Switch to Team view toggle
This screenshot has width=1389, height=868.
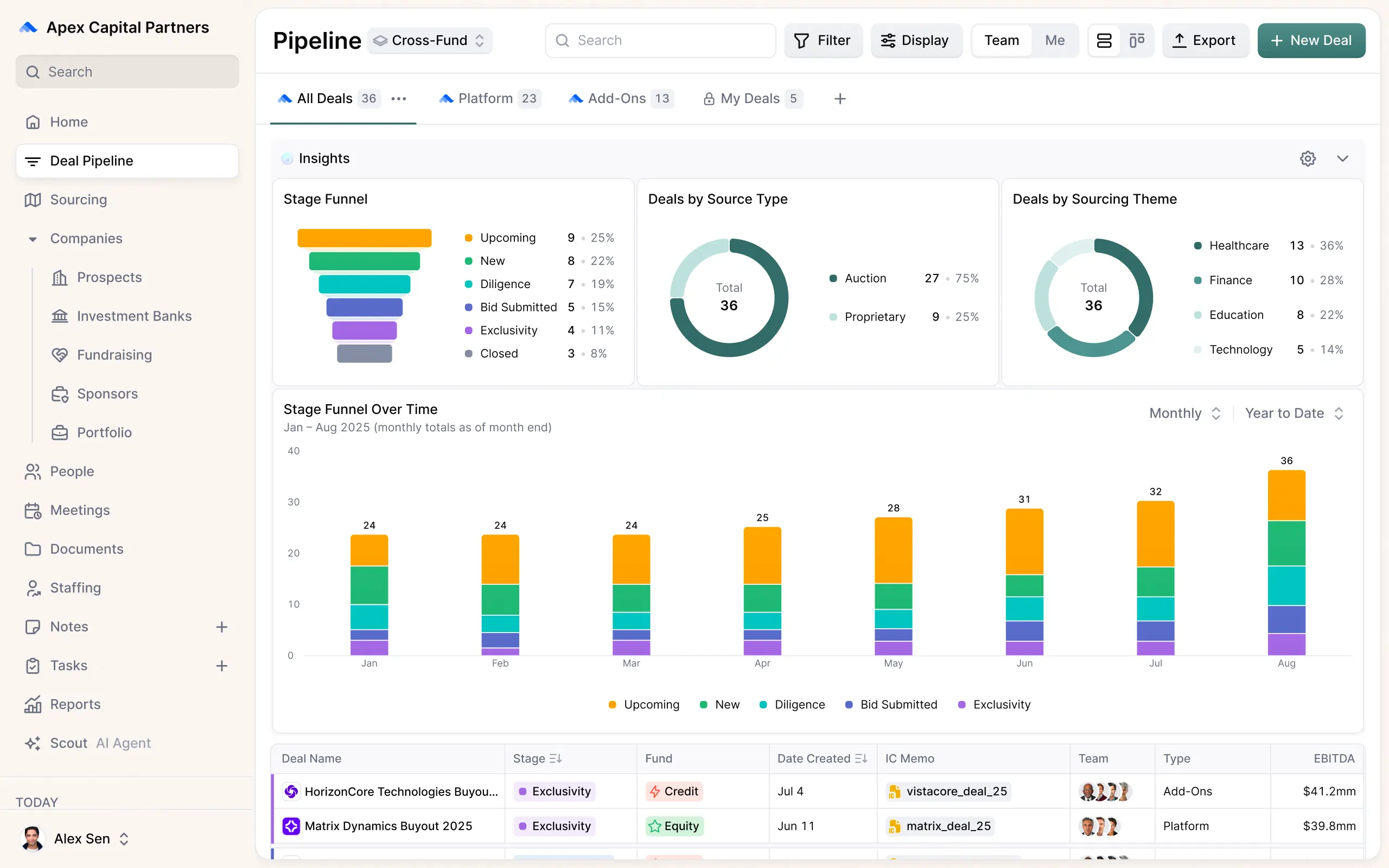tap(1002, 40)
